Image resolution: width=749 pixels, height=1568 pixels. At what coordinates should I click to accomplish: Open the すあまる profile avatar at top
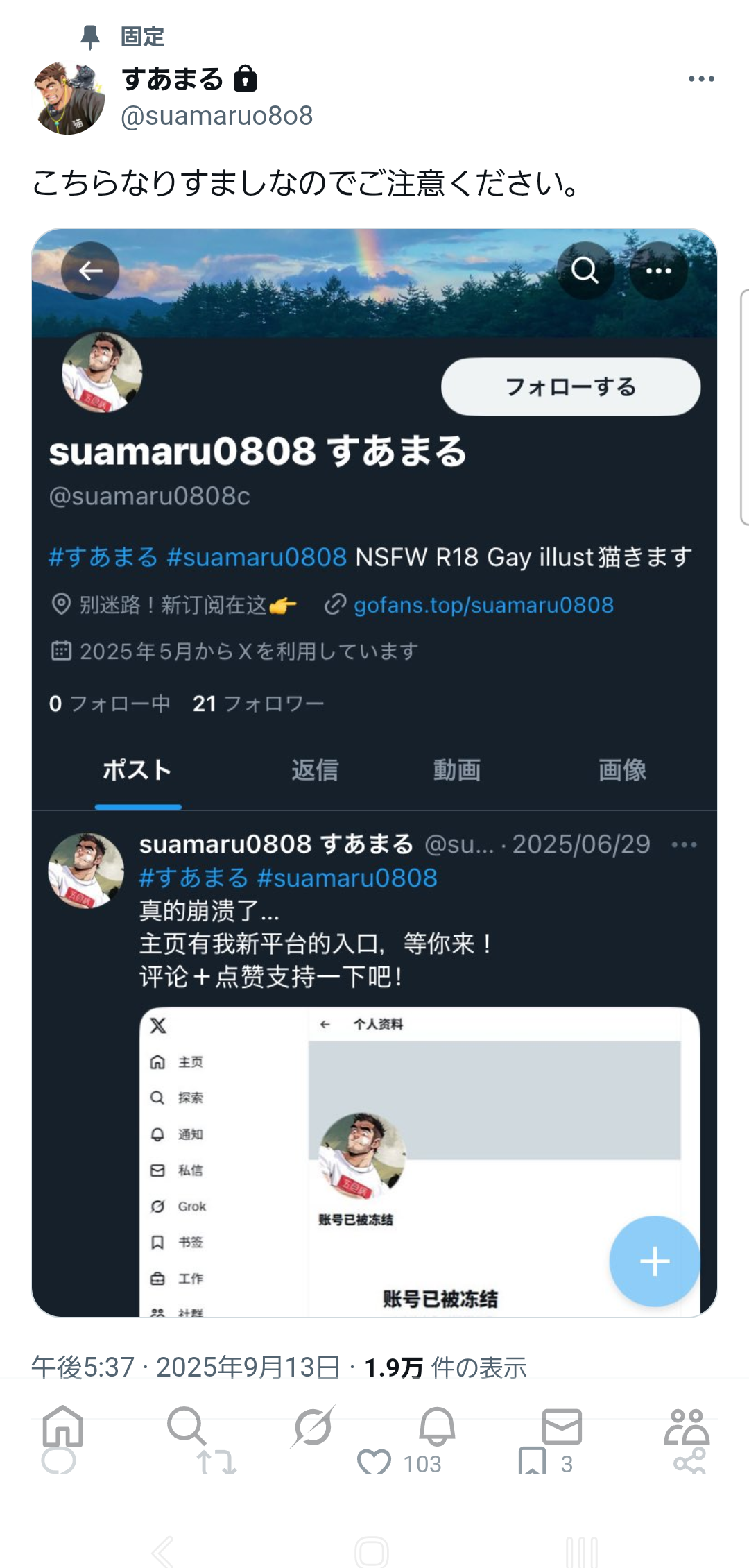[69, 98]
